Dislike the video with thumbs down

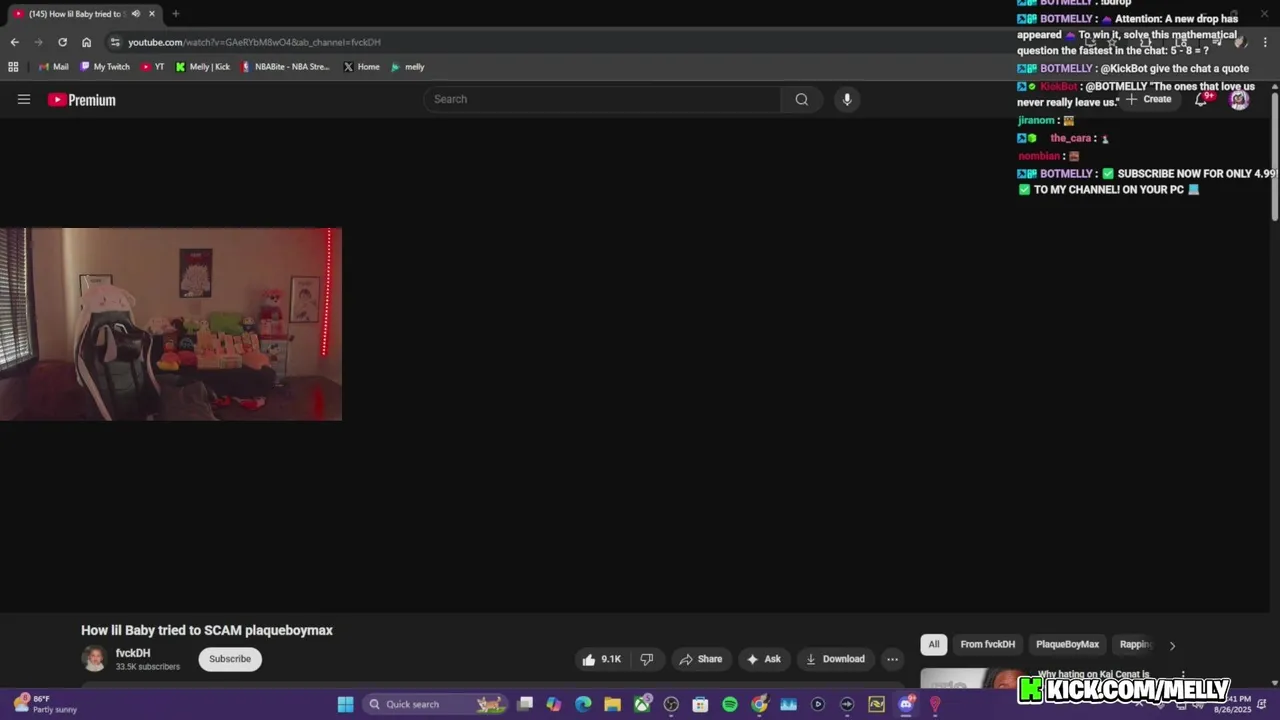pos(647,659)
